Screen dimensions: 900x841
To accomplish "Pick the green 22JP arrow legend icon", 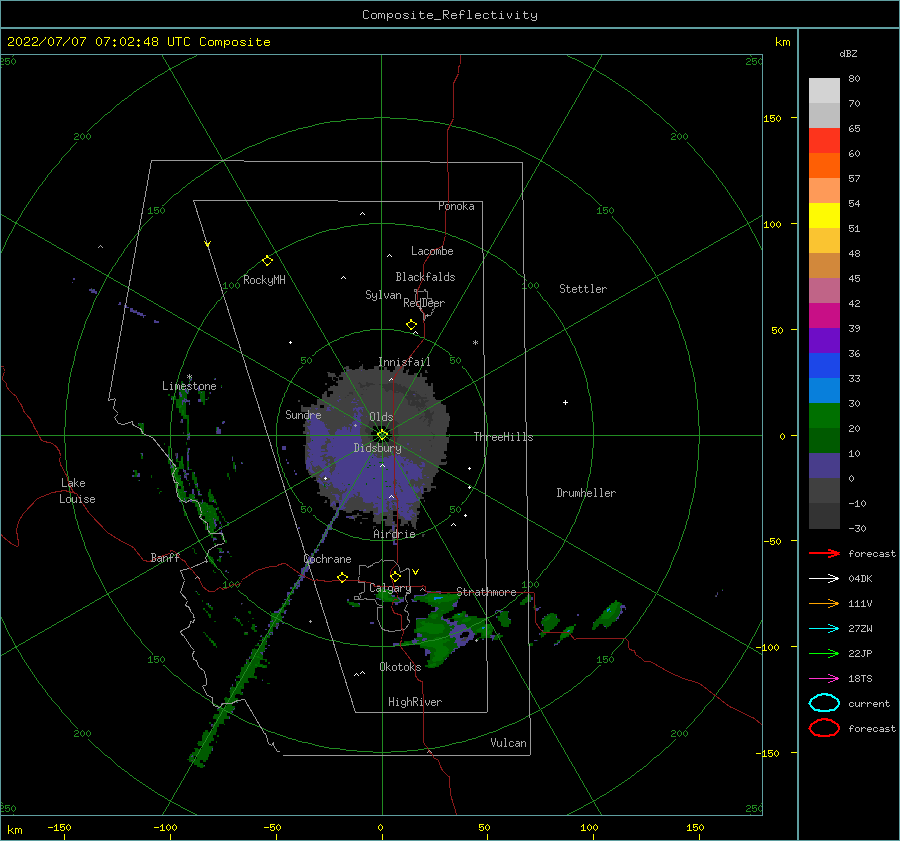I will pos(824,653).
